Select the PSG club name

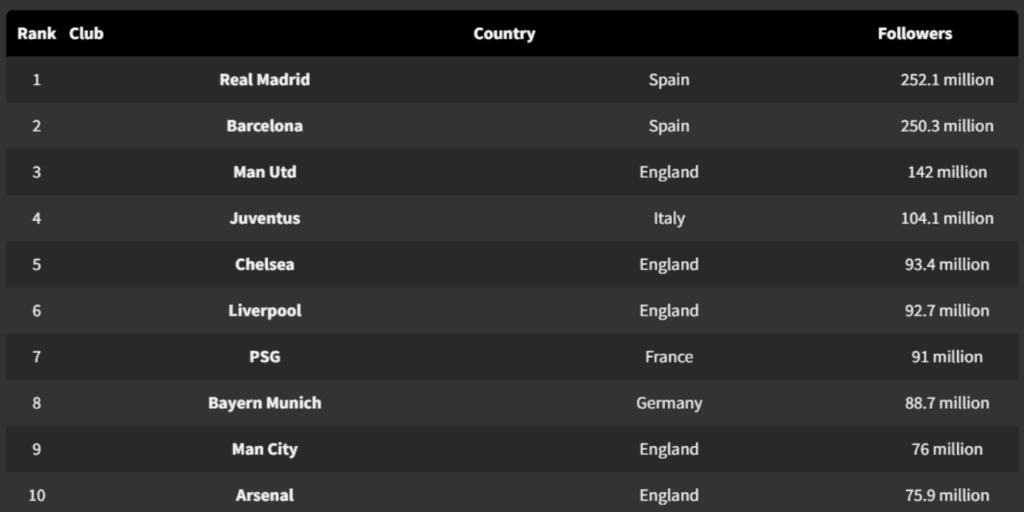point(264,357)
